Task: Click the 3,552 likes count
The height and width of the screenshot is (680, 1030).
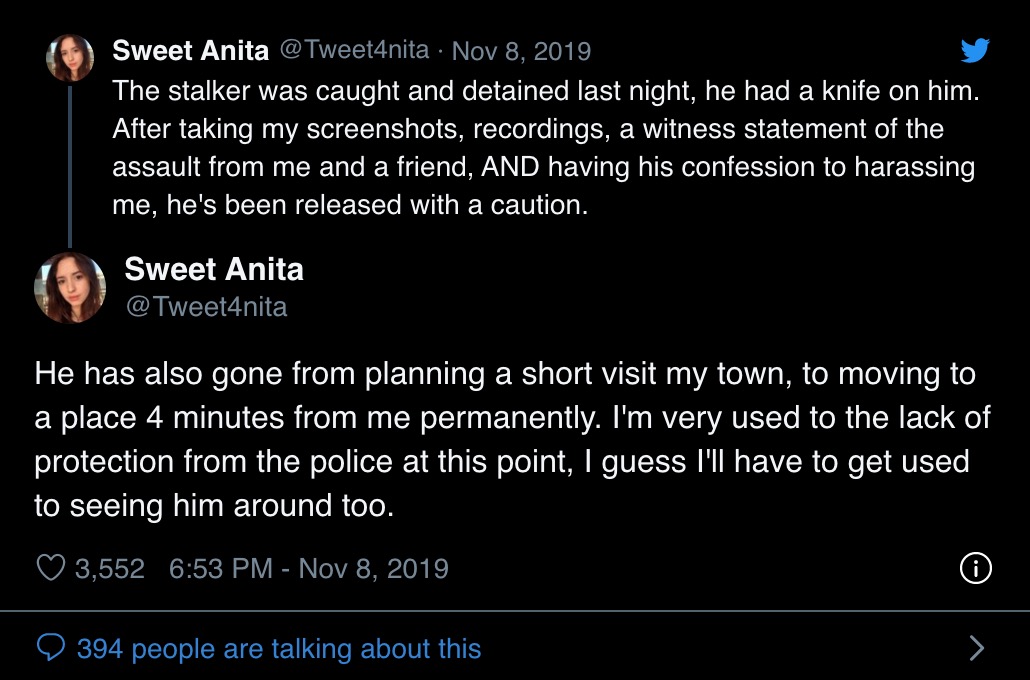Action: (x=110, y=569)
